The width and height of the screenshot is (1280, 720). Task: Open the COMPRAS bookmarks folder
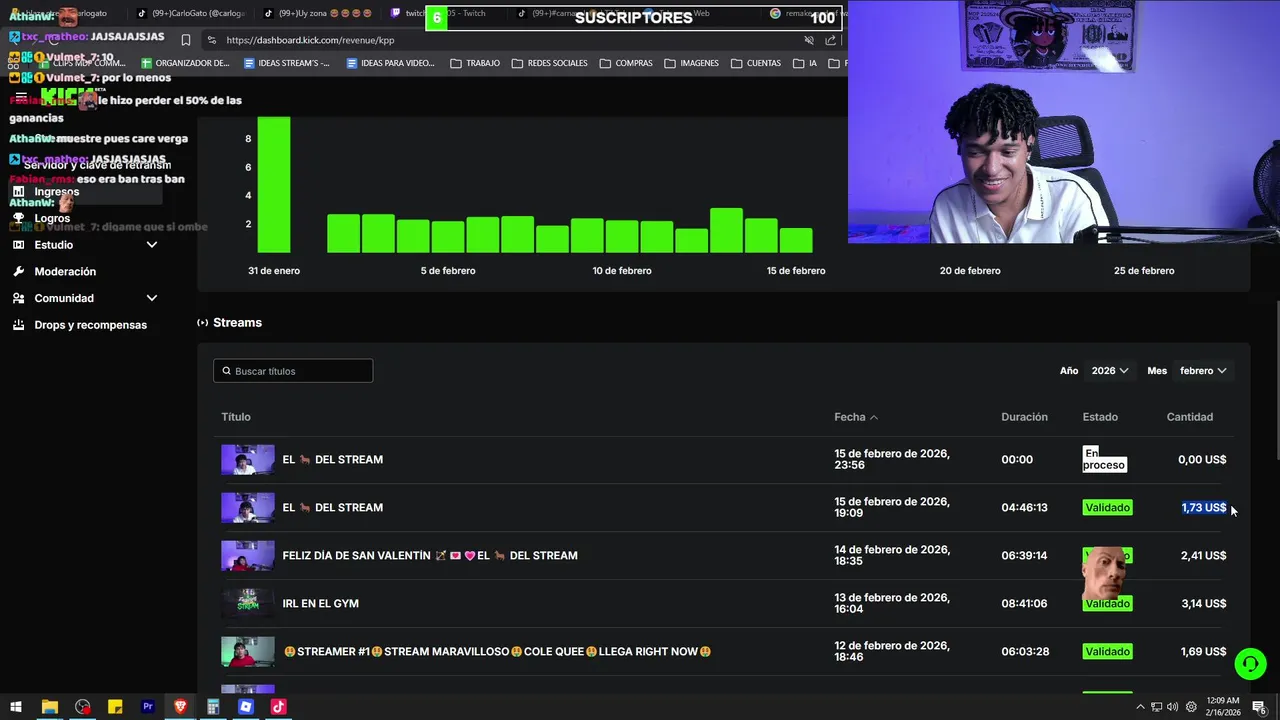pyautogui.click(x=627, y=63)
